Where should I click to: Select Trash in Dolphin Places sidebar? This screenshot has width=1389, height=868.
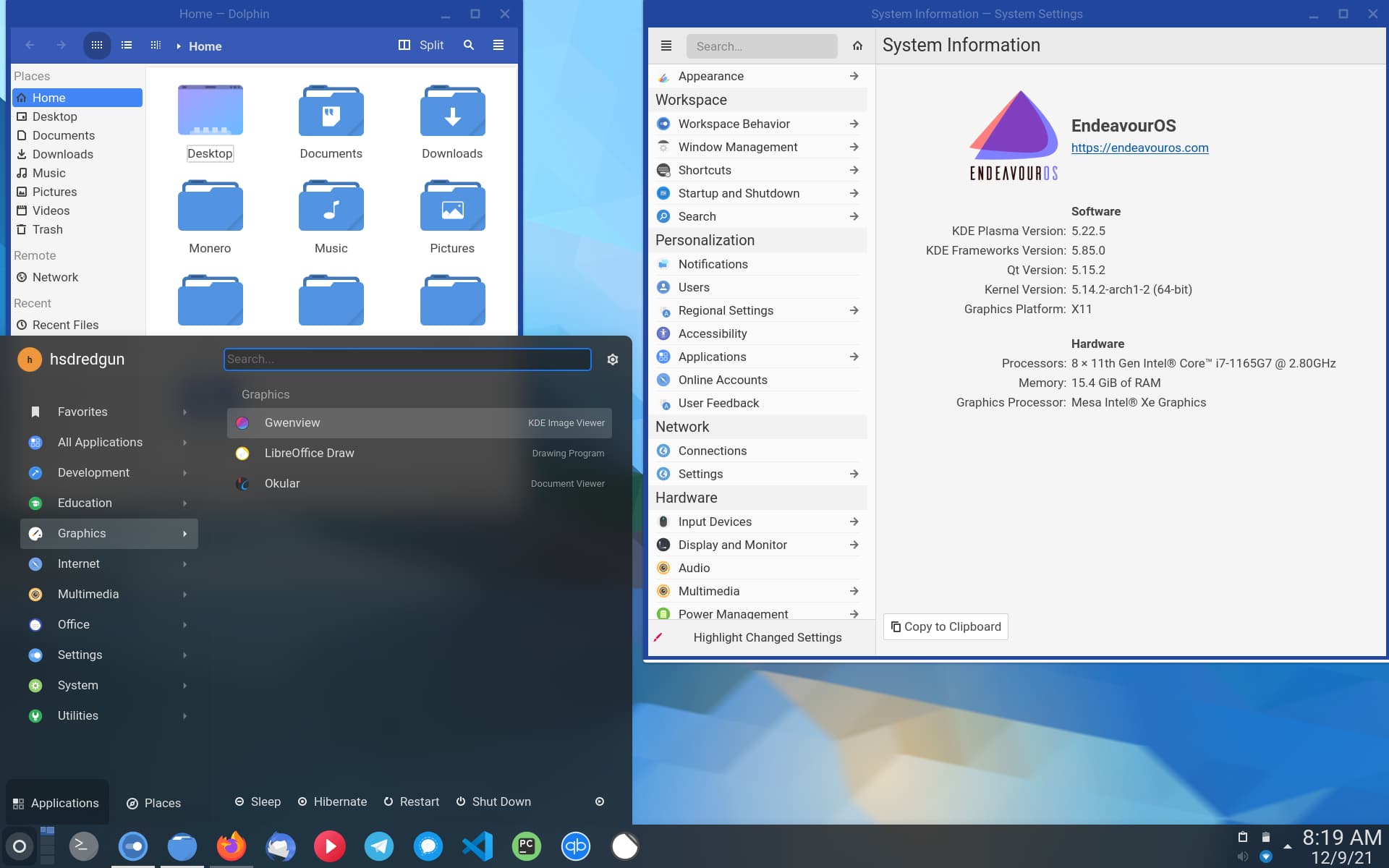(x=77, y=230)
